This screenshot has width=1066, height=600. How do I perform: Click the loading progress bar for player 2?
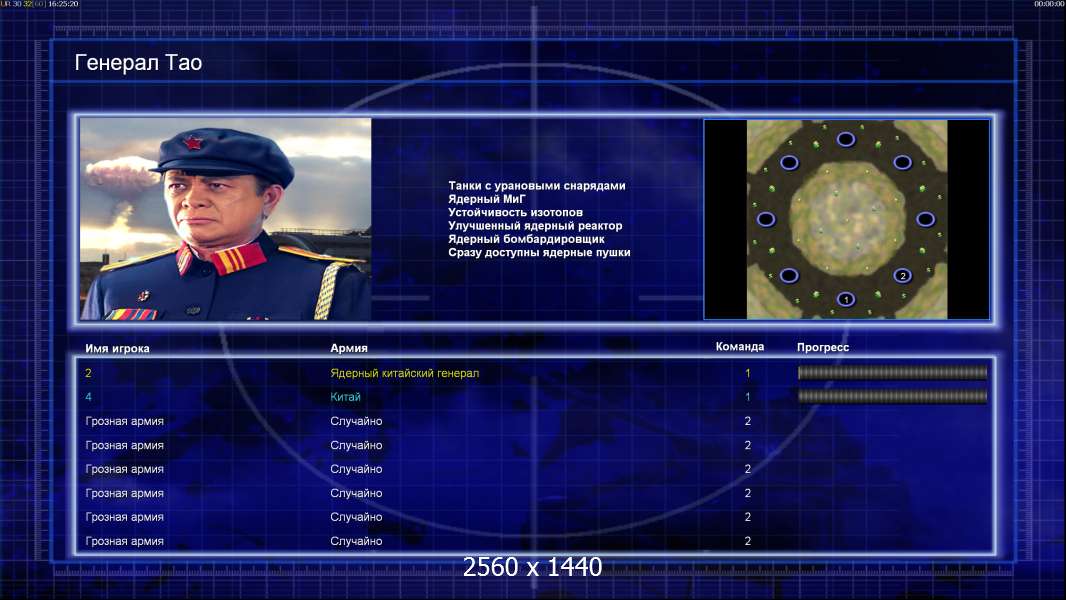892,373
